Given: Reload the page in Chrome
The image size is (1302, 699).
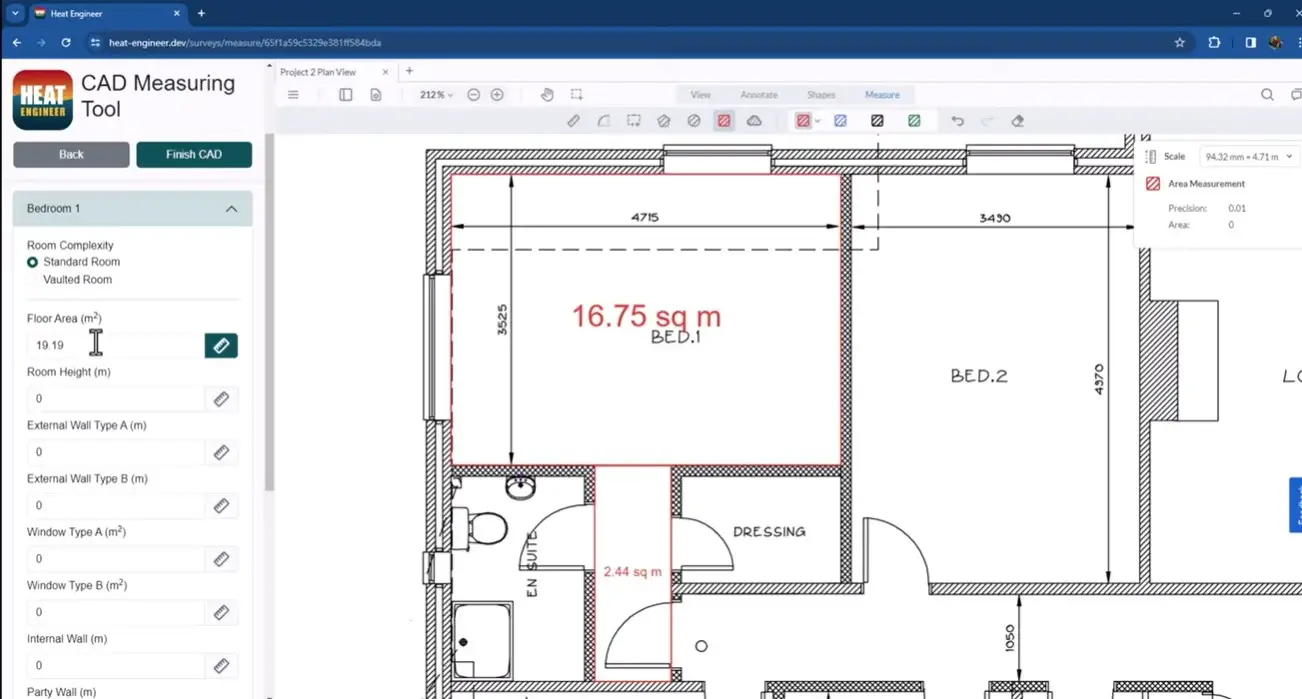Looking at the screenshot, I should (66, 43).
